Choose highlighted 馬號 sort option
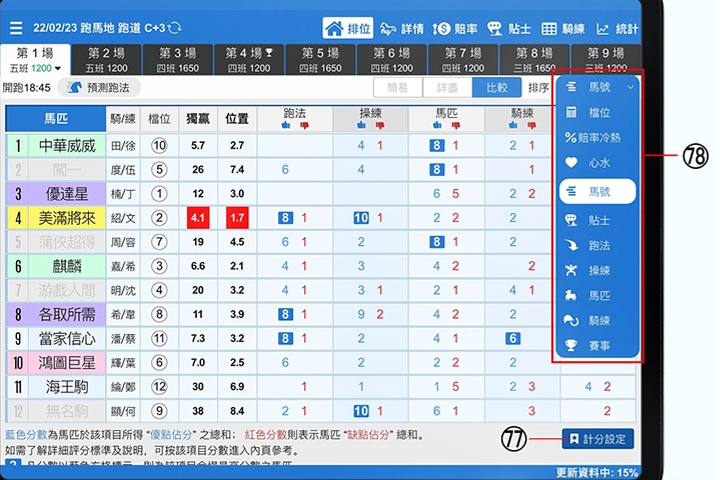 point(597,191)
